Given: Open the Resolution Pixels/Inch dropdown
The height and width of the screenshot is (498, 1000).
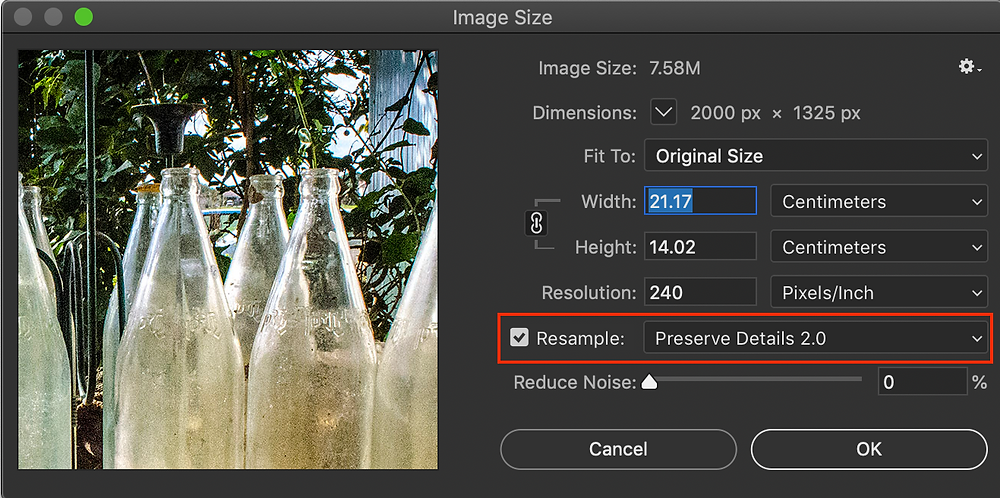Looking at the screenshot, I should click(879, 293).
